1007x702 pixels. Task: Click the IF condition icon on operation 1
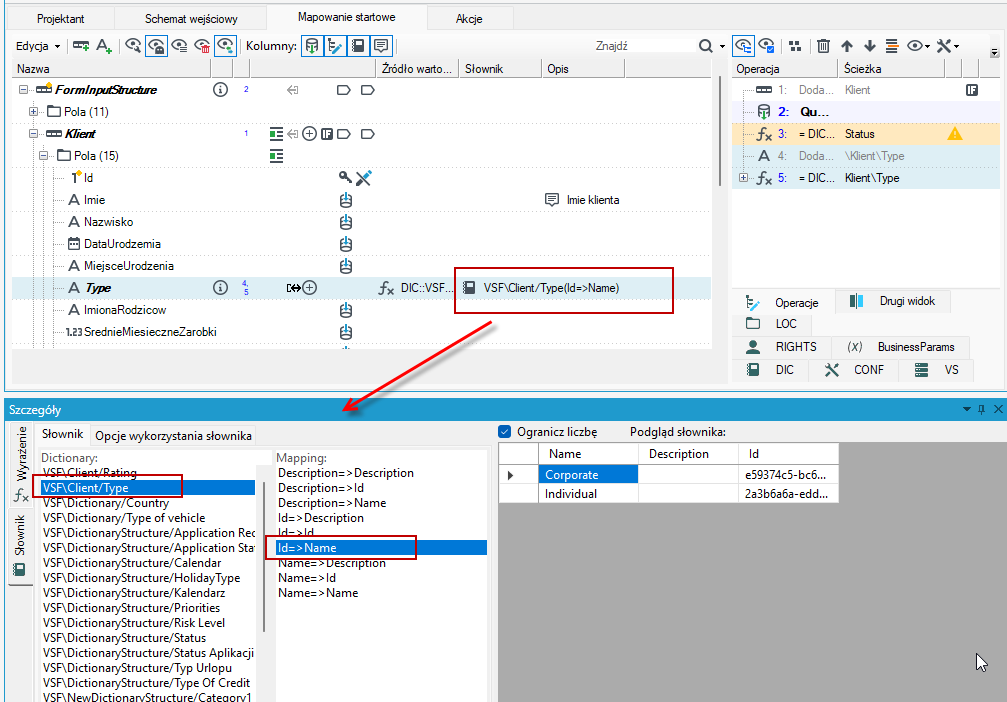972,90
